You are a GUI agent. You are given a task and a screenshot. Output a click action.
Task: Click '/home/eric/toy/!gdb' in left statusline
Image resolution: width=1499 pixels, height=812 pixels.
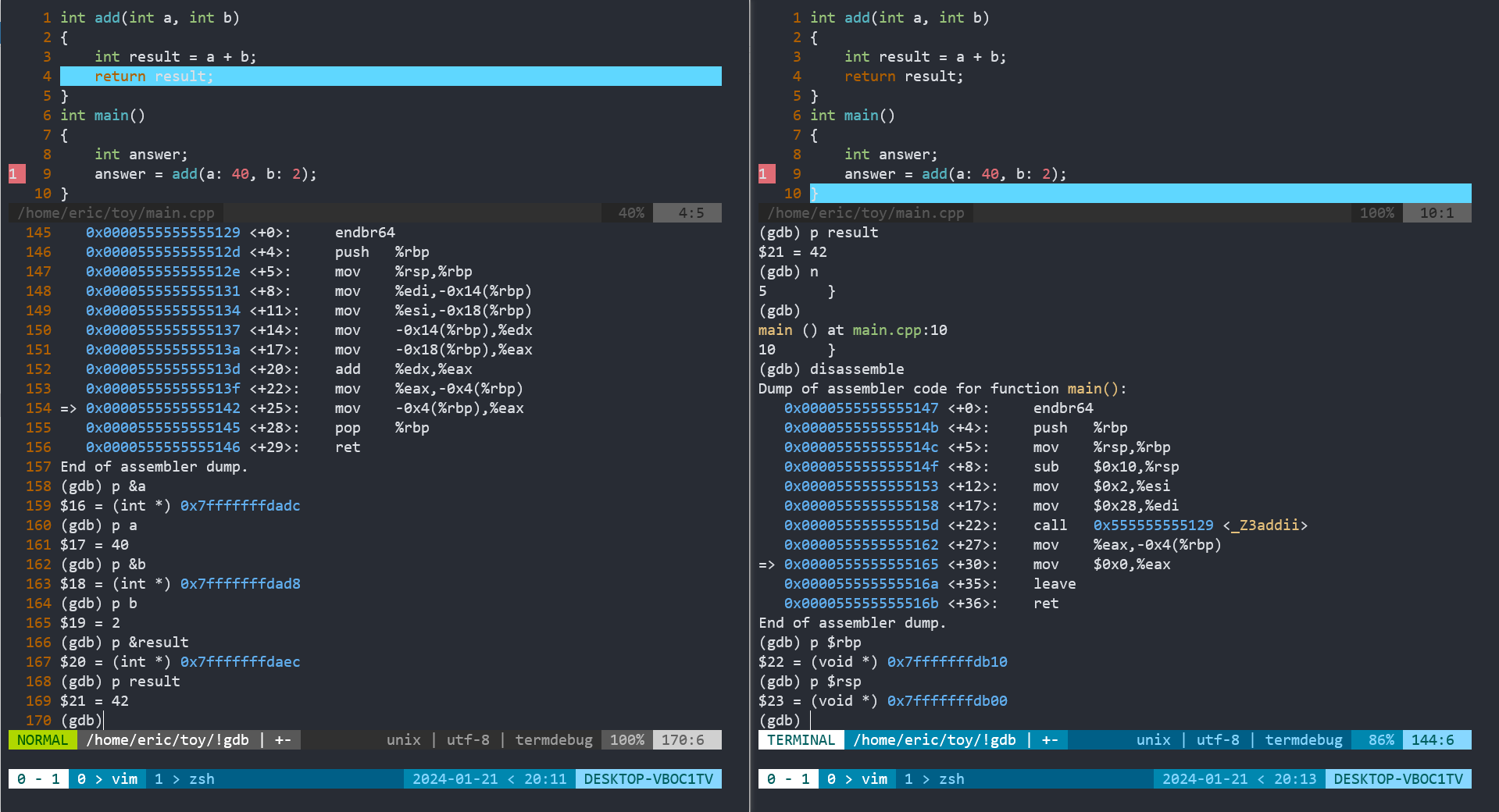point(167,740)
